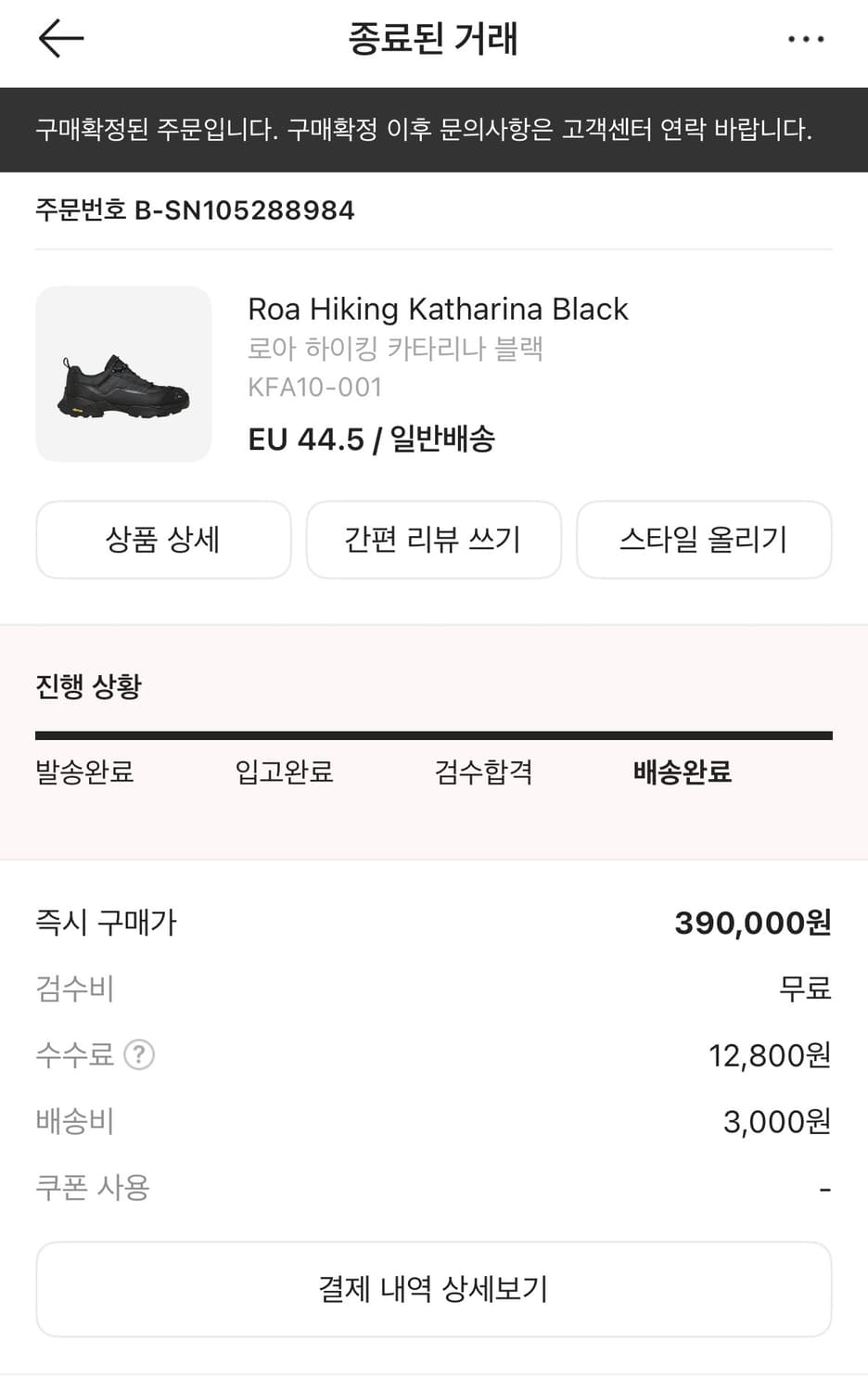The height and width of the screenshot is (1391, 868).
Task: Tap the 쿠폰 사용 row
Action: click(x=93, y=1188)
